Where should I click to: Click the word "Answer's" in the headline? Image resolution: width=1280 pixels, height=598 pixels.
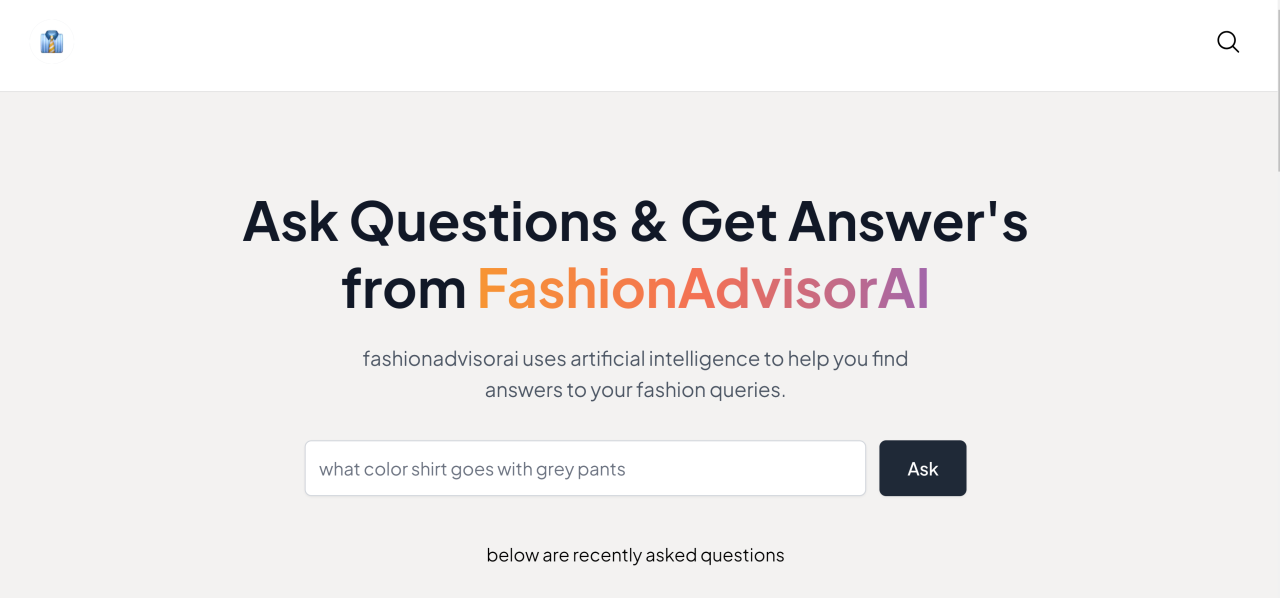pyautogui.click(x=908, y=222)
